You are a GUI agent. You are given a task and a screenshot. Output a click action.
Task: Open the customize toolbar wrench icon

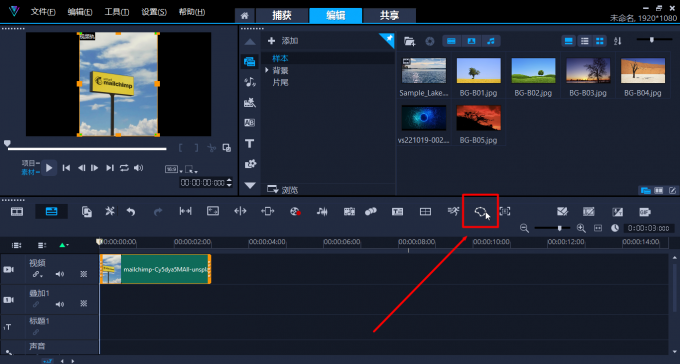point(110,211)
